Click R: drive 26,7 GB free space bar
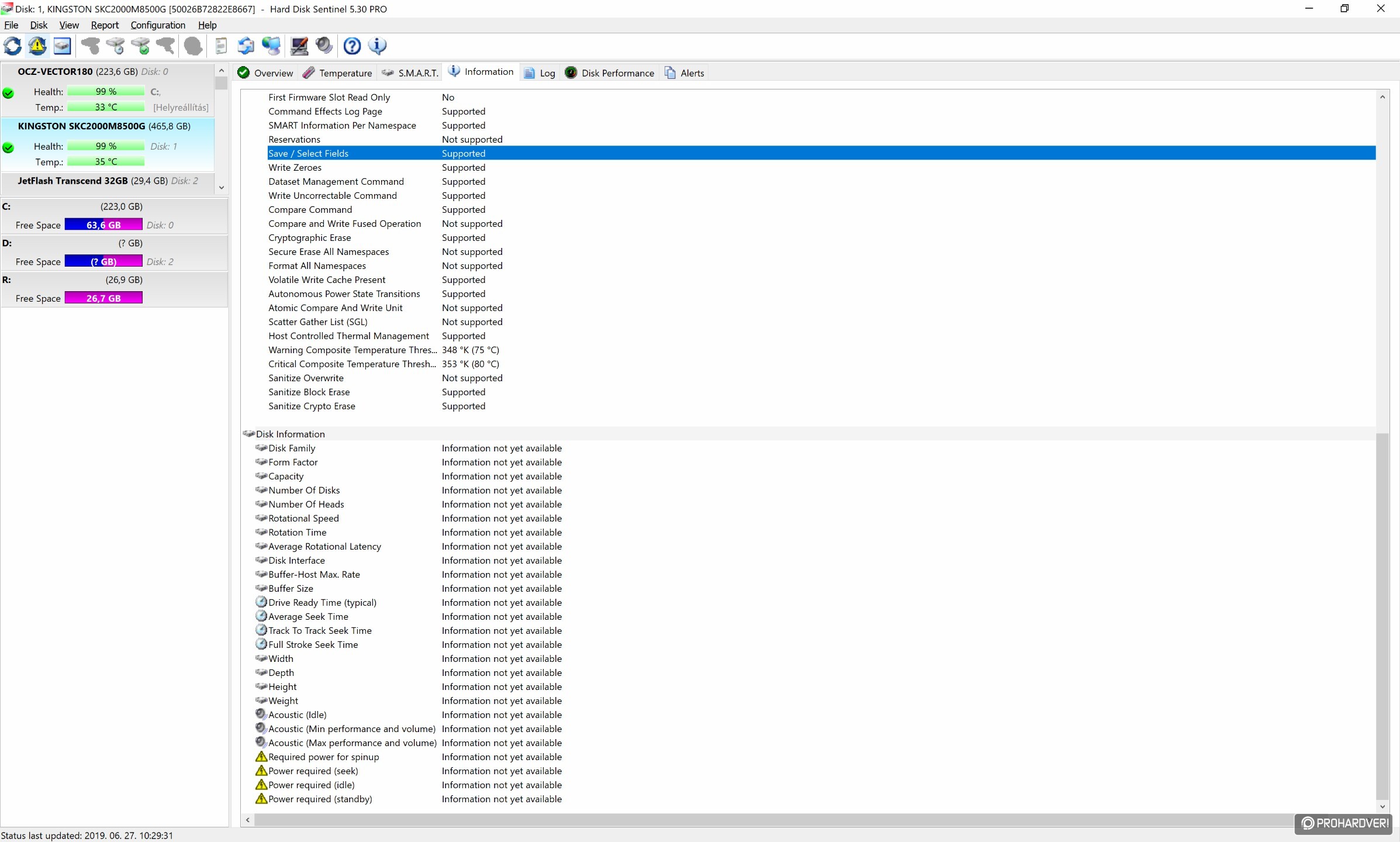Viewport: 1400px width, 842px height. [103, 298]
